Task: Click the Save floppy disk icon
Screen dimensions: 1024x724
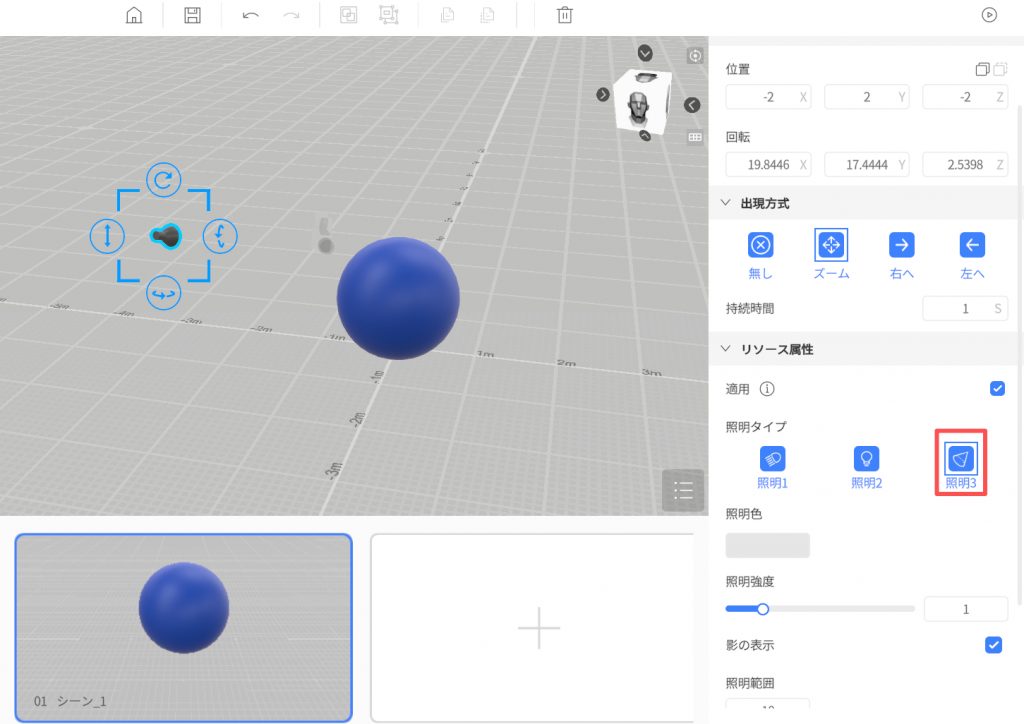Action: click(193, 15)
